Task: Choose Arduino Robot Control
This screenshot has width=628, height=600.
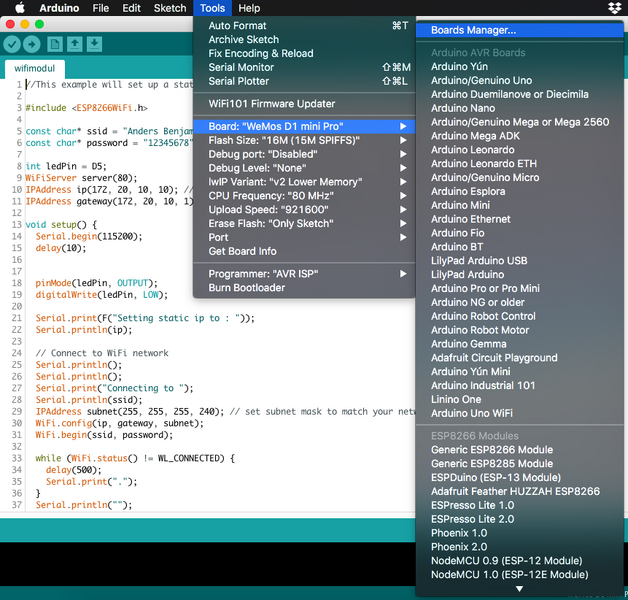Action: [519, 316]
